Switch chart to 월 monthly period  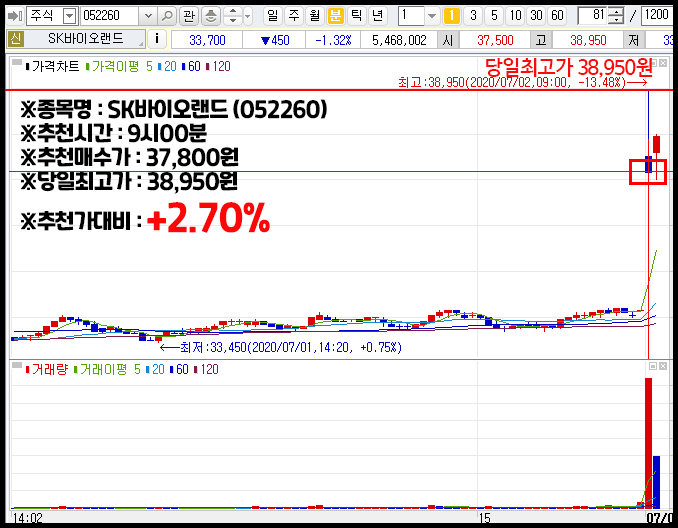[x=315, y=16]
